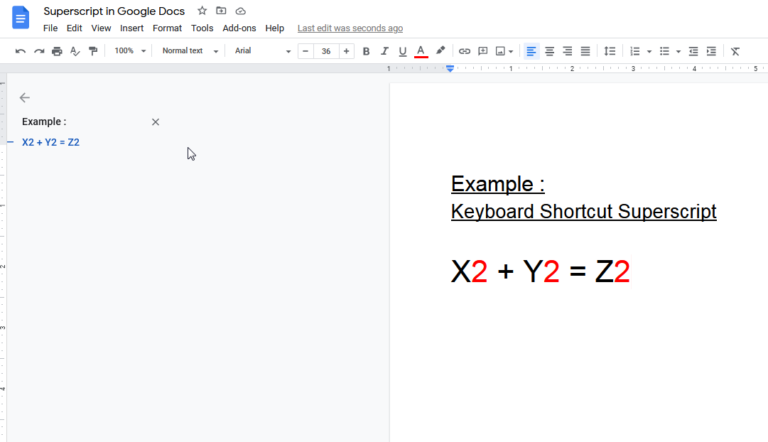Open the View menu
This screenshot has height=442, width=768.
tap(101, 28)
